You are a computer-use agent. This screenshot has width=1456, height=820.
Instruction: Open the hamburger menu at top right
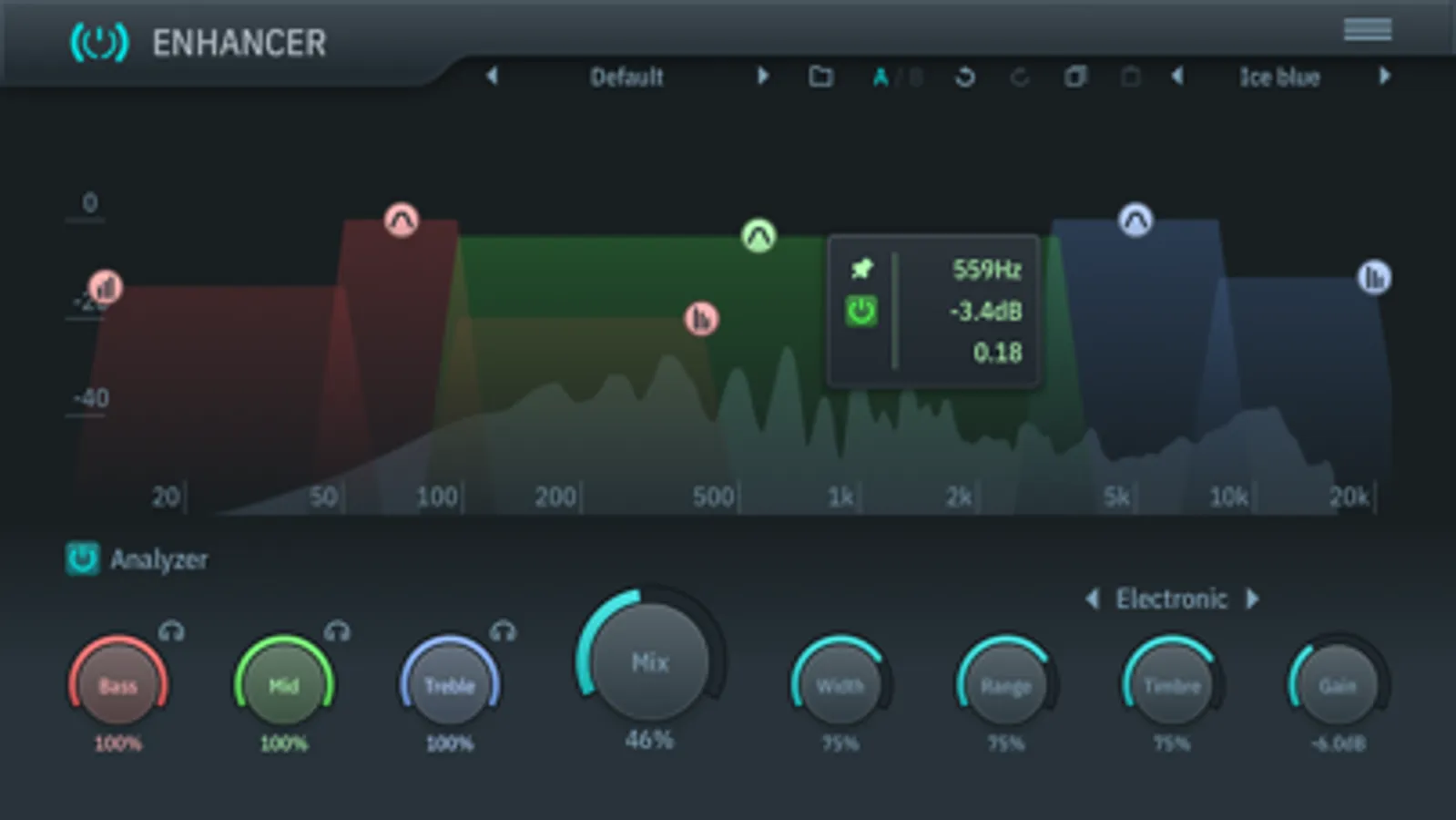1368,29
